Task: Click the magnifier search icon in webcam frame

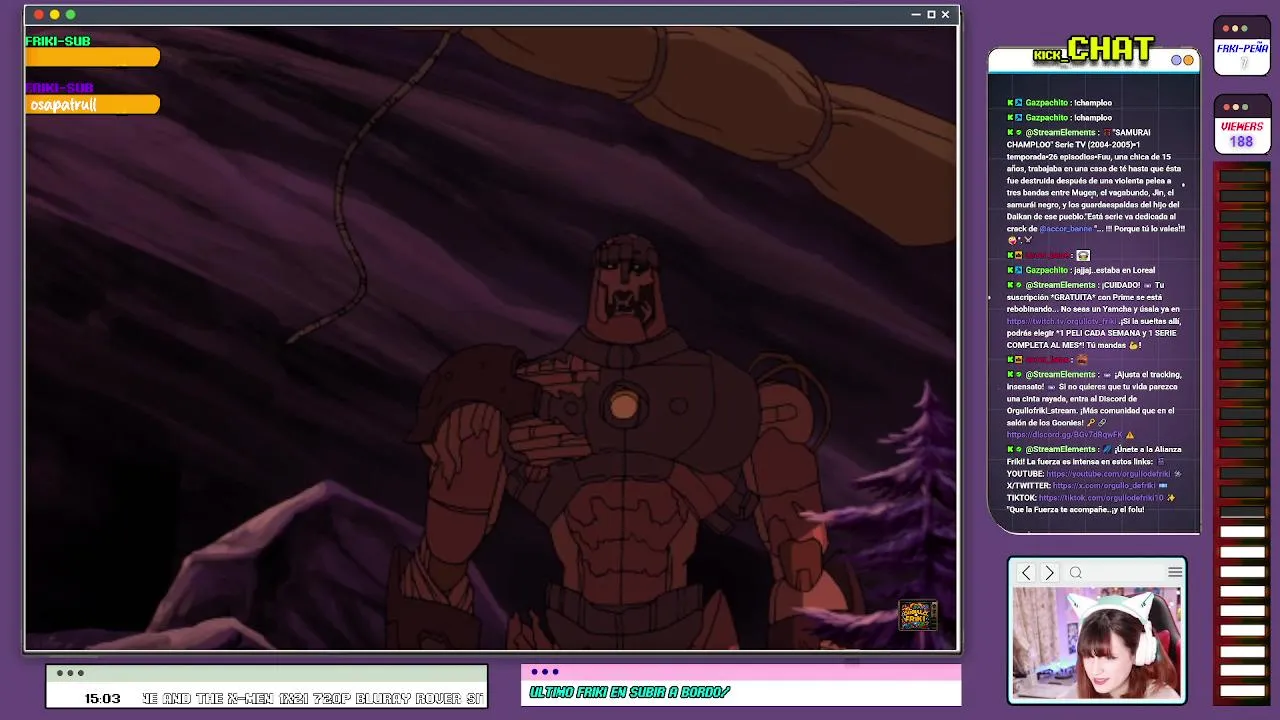Action: (x=1076, y=572)
